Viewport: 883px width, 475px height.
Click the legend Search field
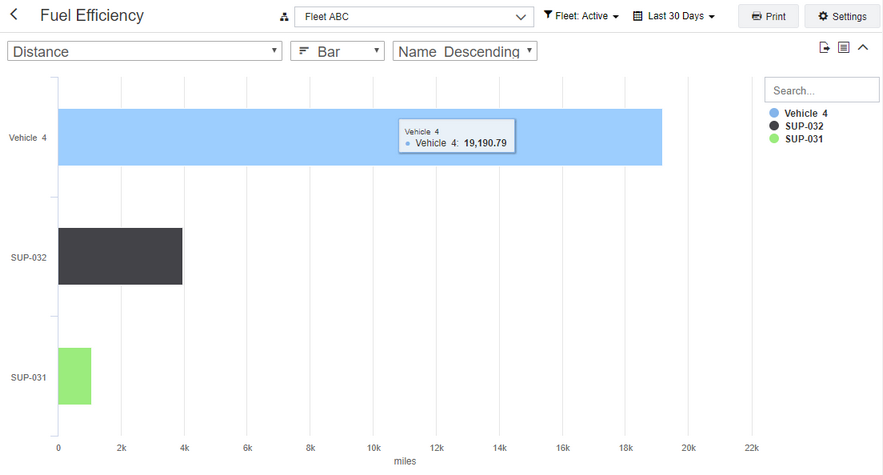[x=822, y=90]
